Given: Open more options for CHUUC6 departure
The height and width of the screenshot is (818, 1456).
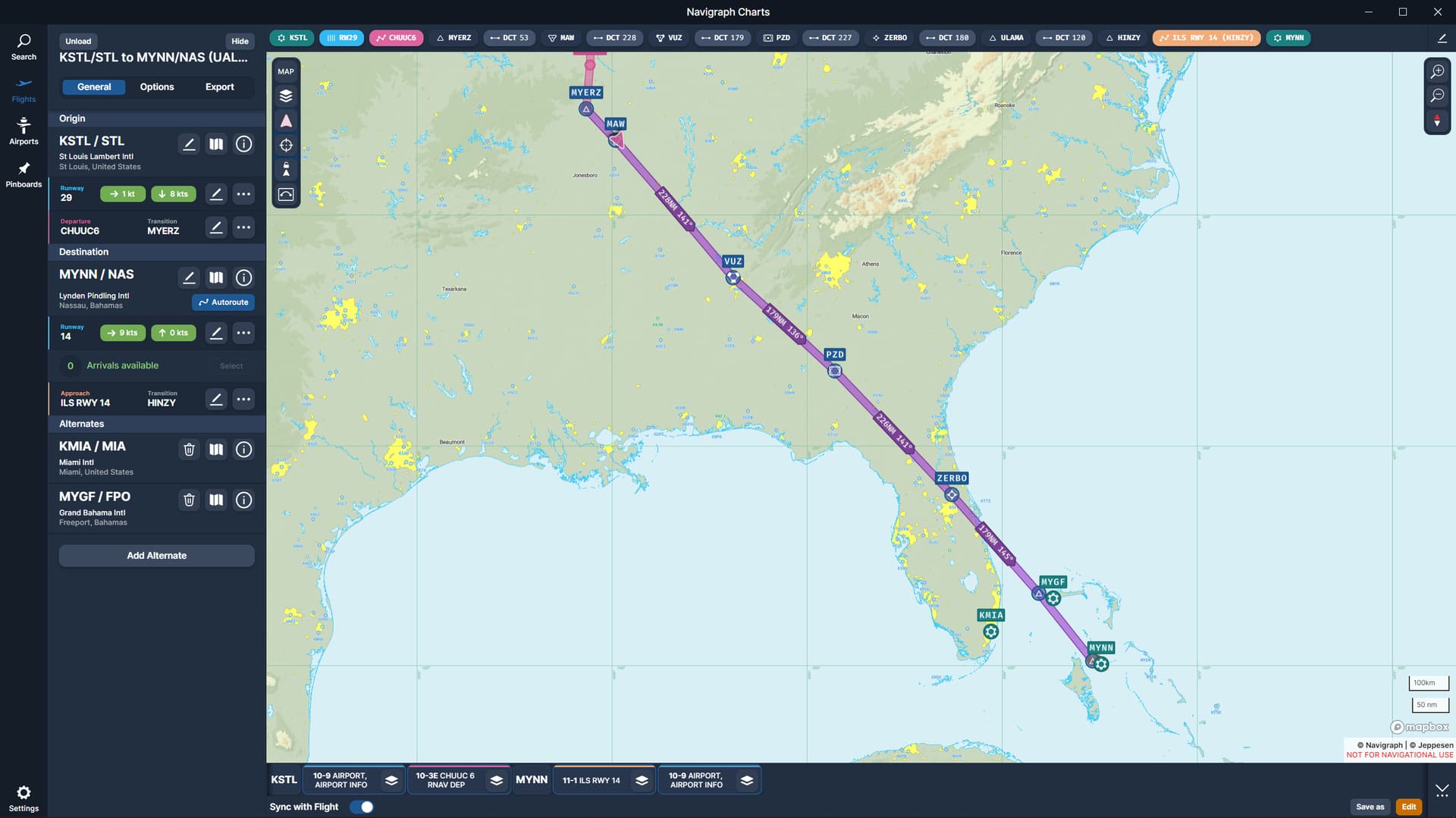Looking at the screenshot, I should click(x=243, y=227).
